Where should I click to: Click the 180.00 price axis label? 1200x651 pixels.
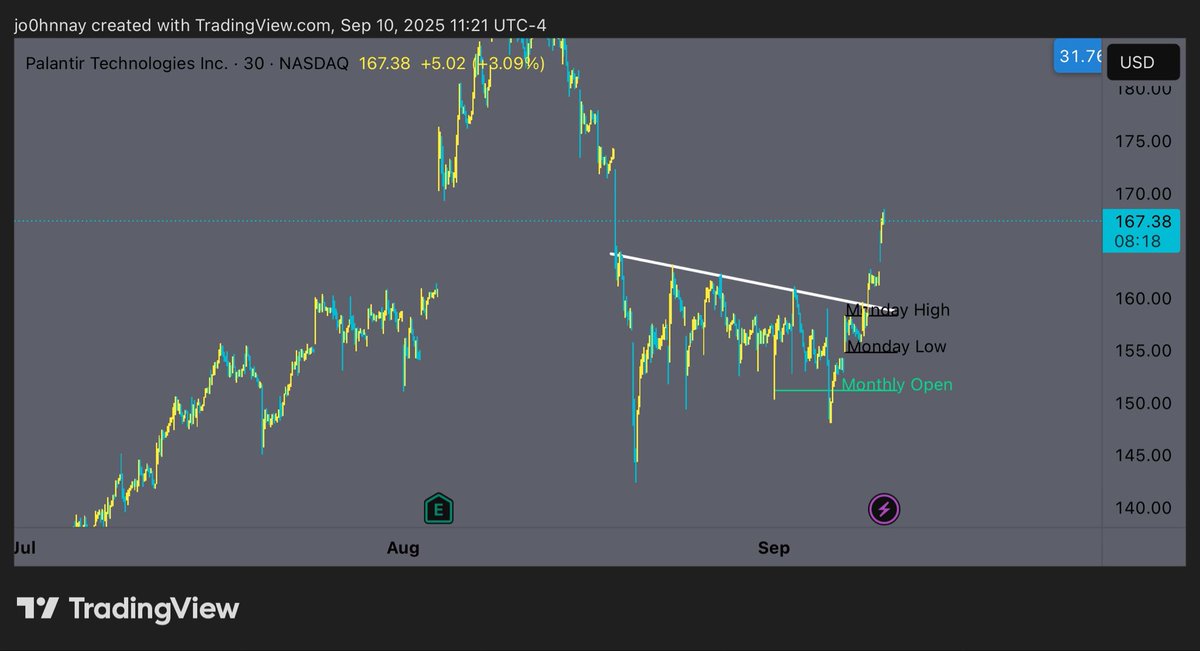point(1145,89)
